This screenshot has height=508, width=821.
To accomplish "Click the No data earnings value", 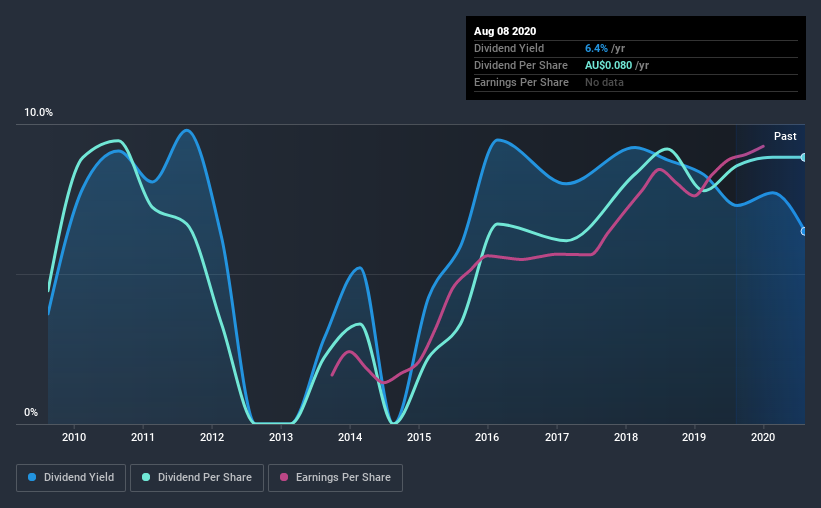I will pos(604,82).
